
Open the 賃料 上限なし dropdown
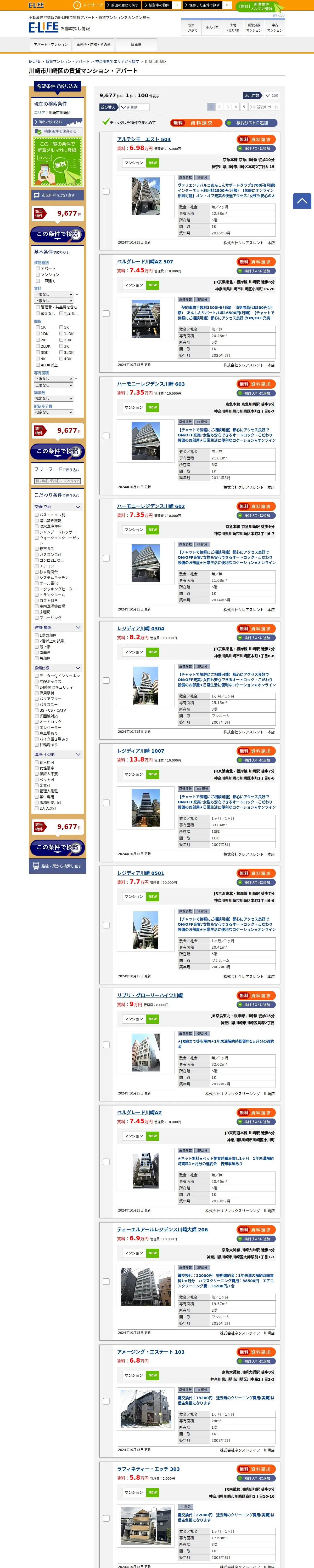(x=54, y=301)
